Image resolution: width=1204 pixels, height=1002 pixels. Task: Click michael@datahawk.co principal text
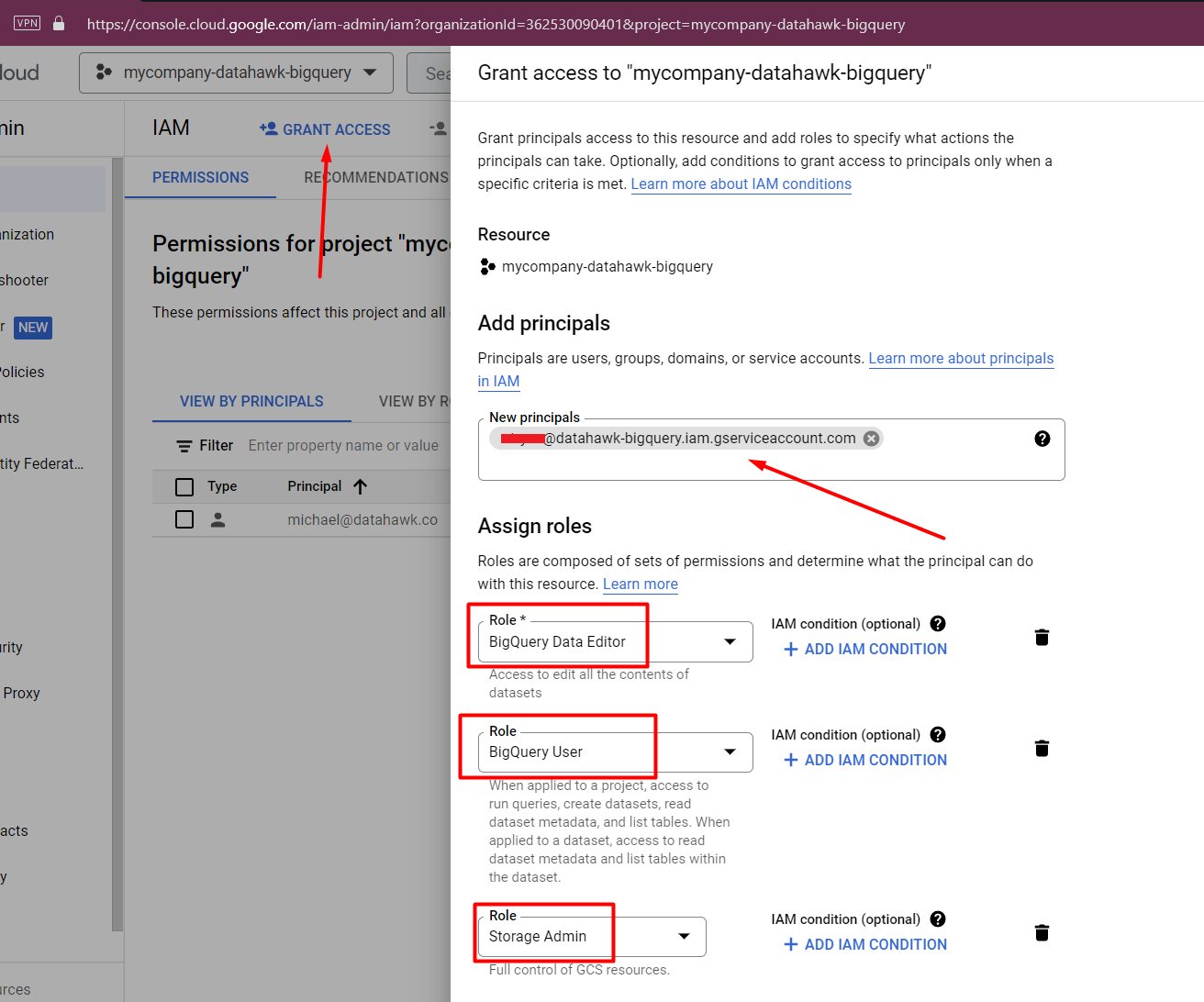[362, 519]
